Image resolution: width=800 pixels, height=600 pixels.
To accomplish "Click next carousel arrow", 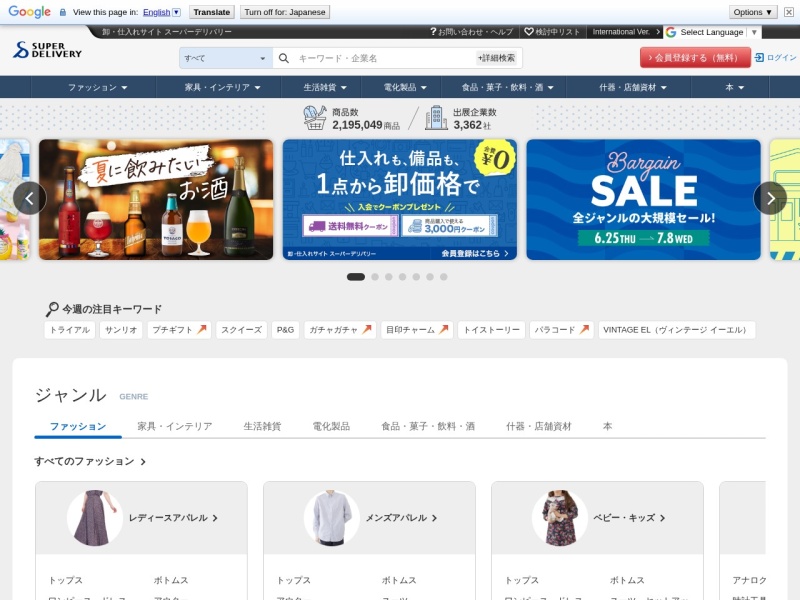I will 770,198.
